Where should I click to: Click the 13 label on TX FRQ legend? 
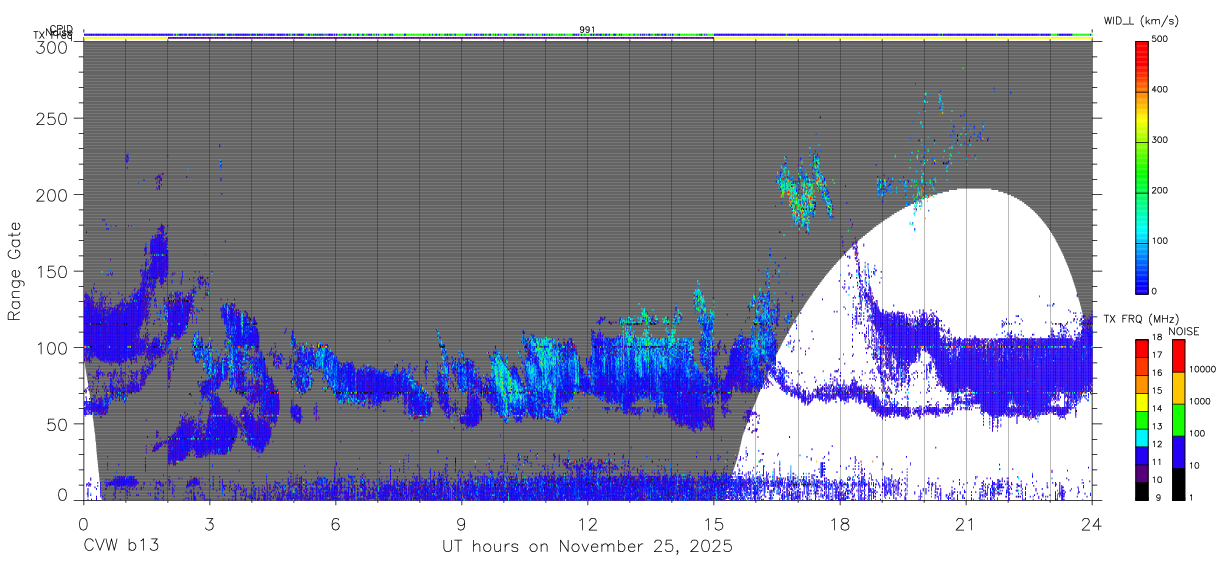[1157, 427]
